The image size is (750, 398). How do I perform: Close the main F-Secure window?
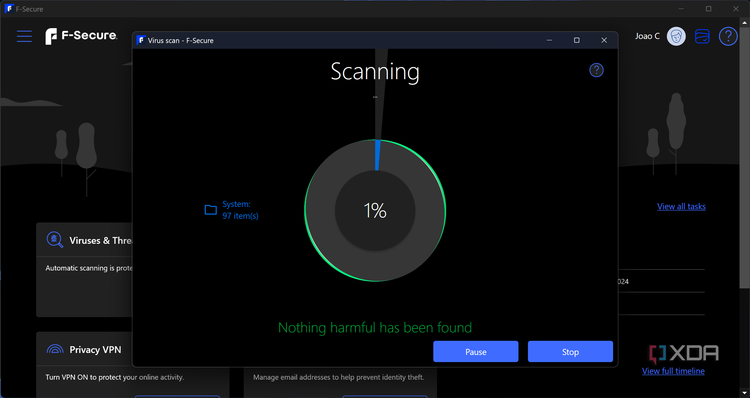pyautogui.click(x=736, y=9)
